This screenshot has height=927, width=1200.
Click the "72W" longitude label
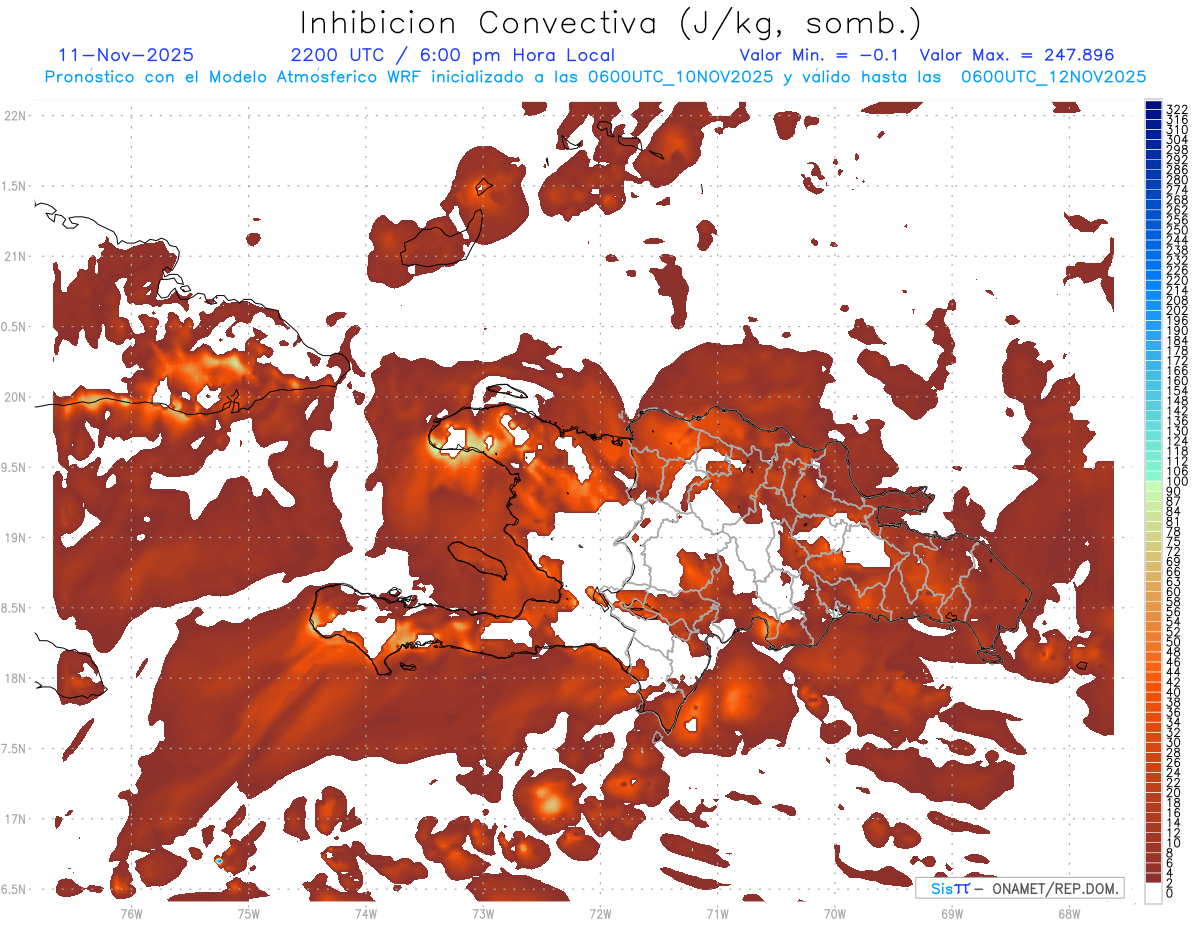pyautogui.click(x=600, y=913)
